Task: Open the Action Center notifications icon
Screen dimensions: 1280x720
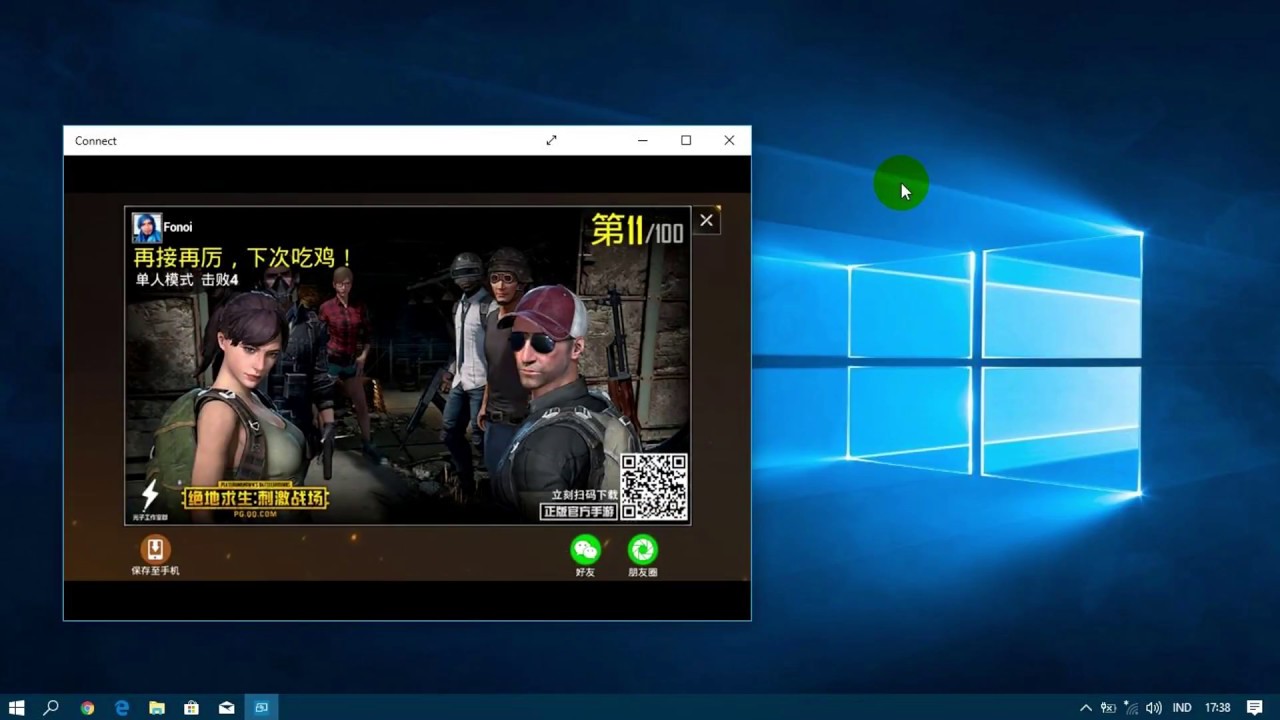Action: coord(1255,707)
